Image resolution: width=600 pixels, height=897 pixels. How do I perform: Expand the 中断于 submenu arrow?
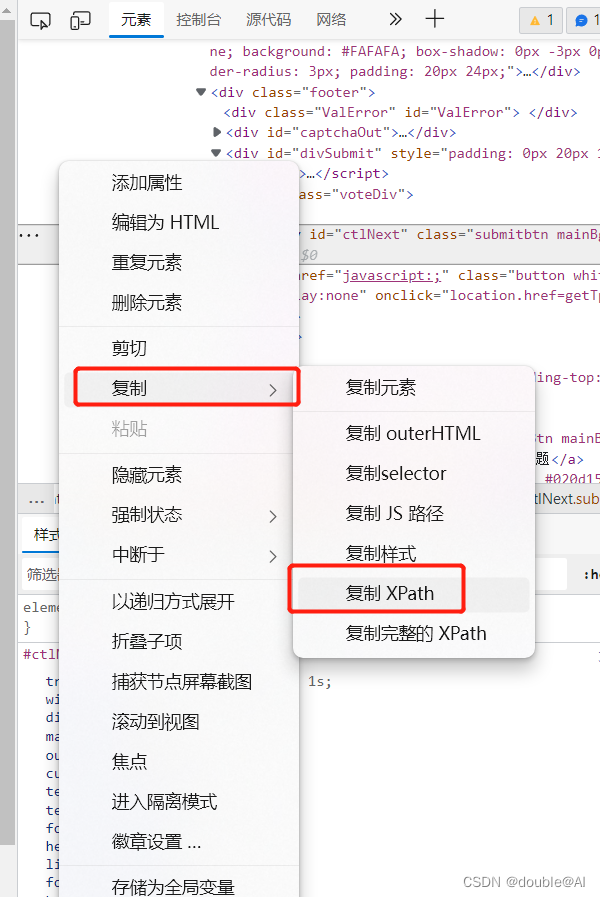click(273, 556)
